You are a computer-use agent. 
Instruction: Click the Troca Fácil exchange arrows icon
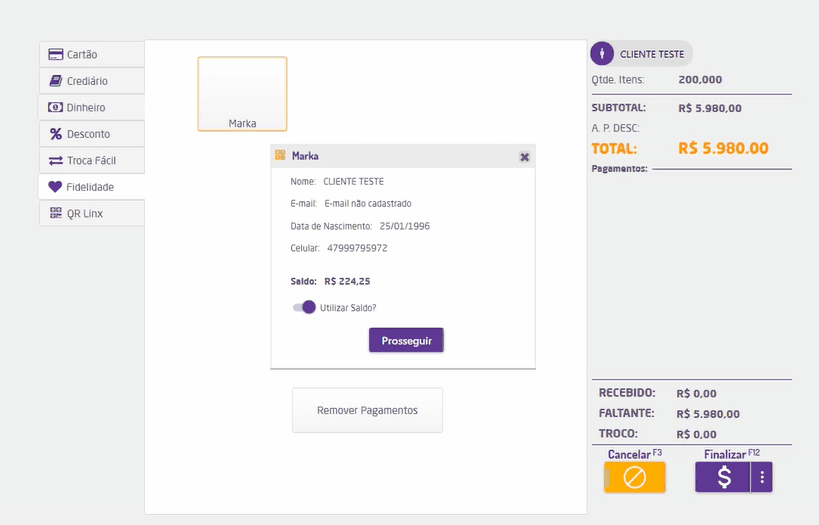56,160
